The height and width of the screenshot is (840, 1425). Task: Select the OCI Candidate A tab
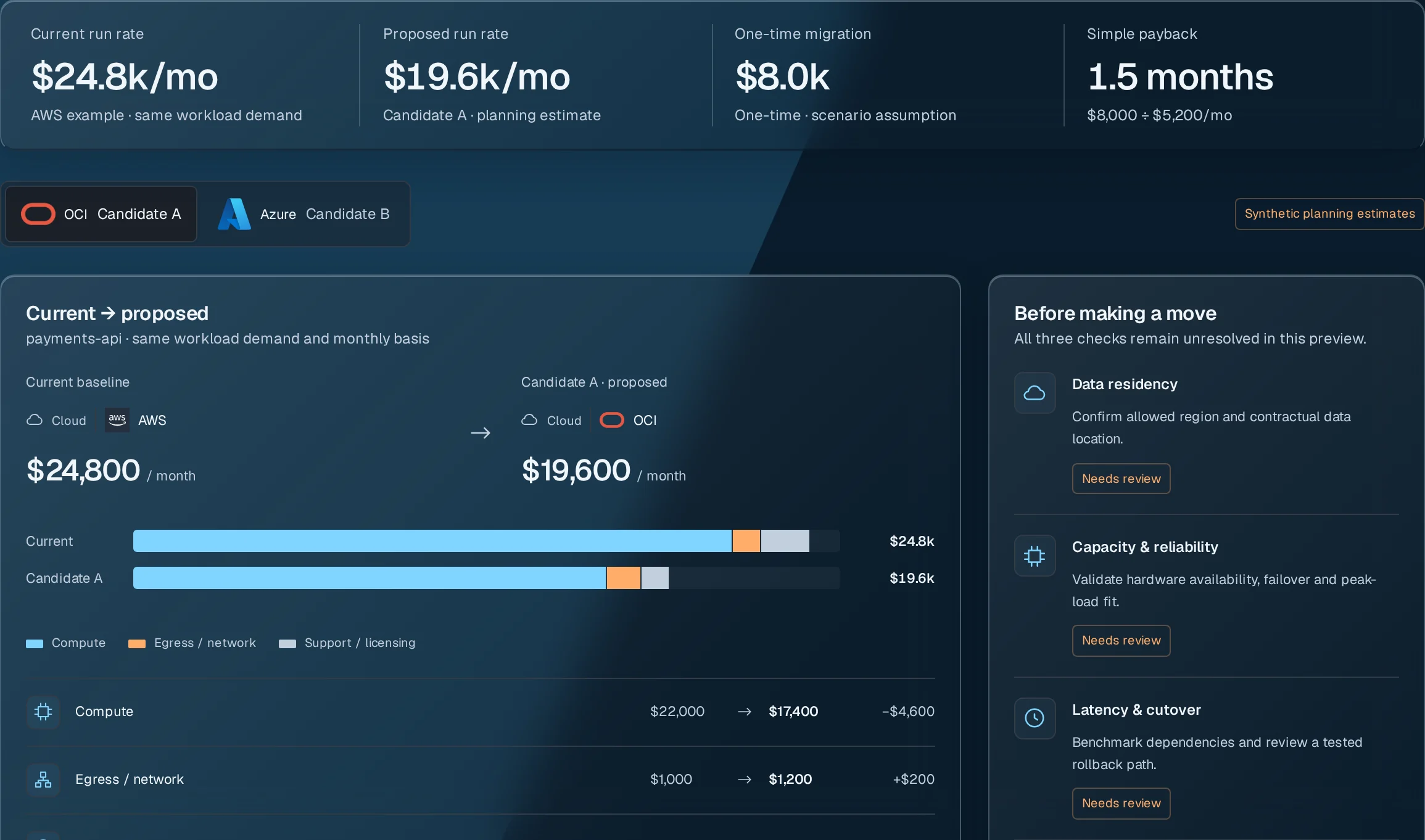(101, 214)
